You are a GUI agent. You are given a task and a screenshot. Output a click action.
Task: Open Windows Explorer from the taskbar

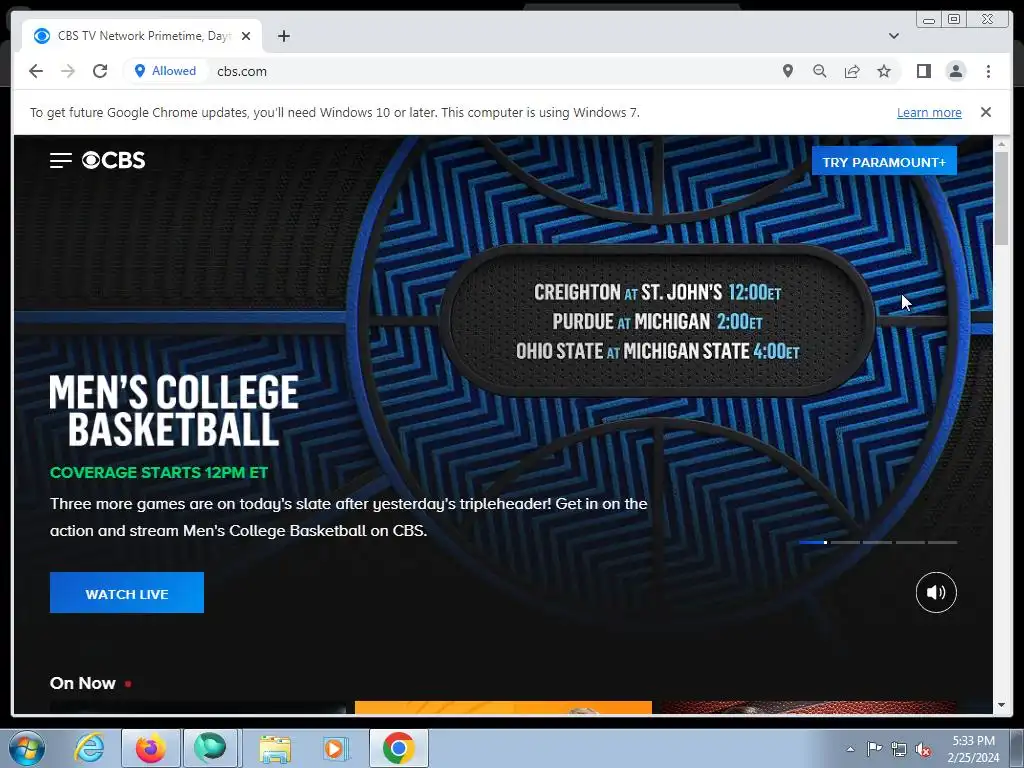coord(275,748)
